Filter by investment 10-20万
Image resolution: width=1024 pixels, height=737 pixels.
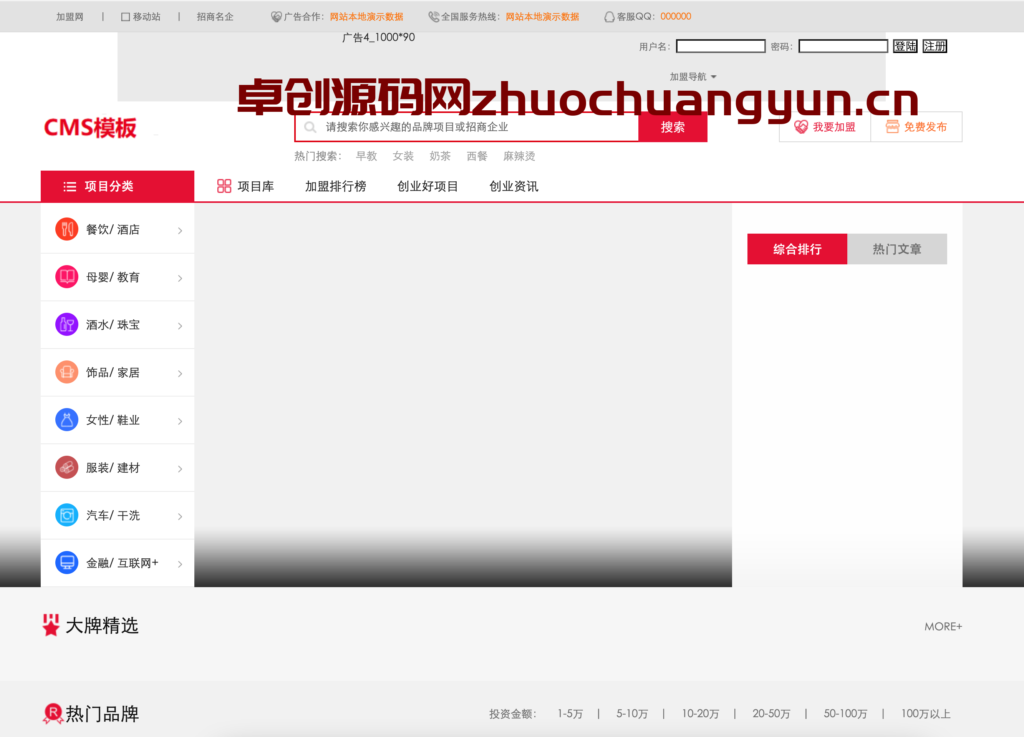click(x=700, y=713)
